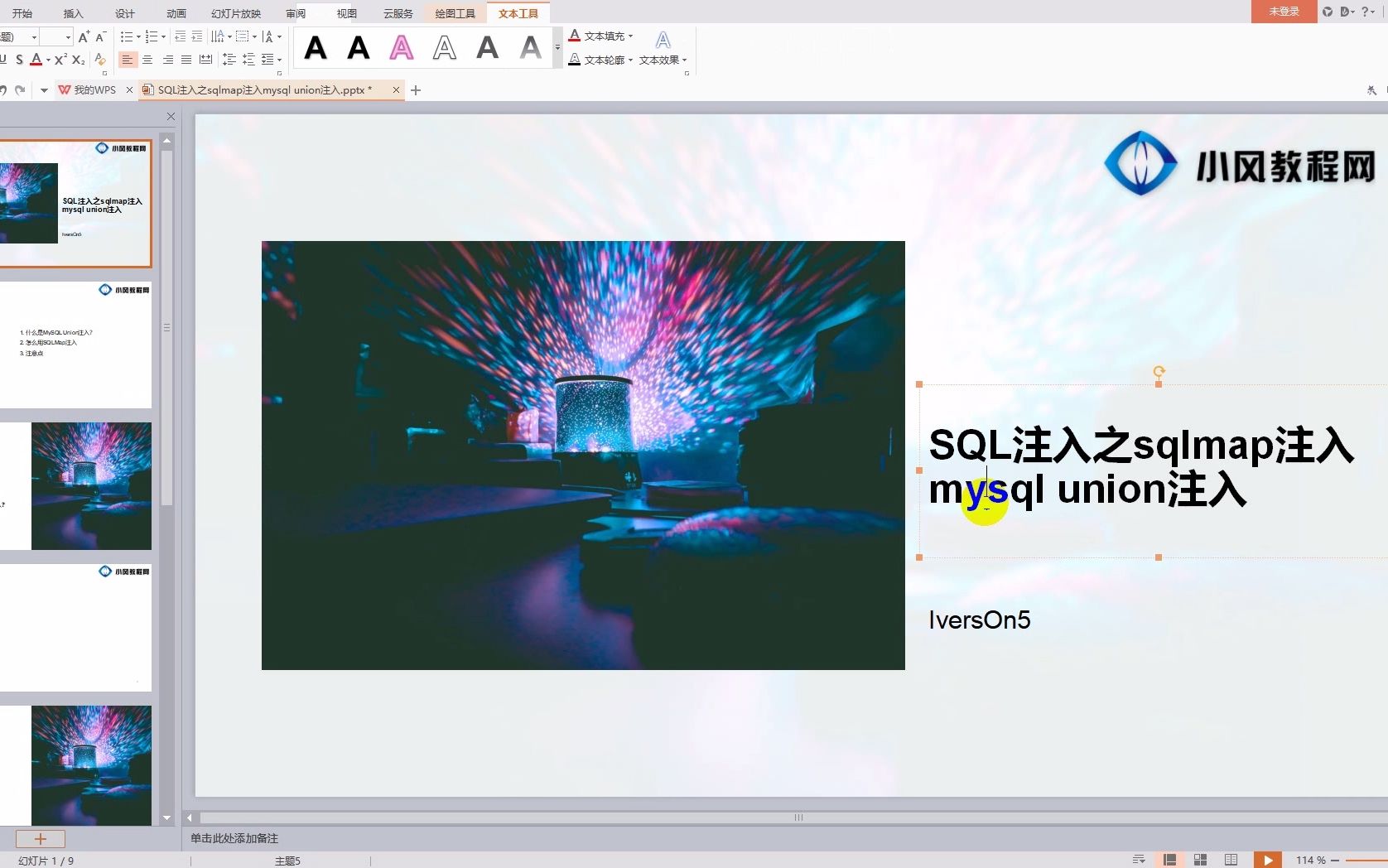Select the Underline icon in text toolbar

point(4,60)
